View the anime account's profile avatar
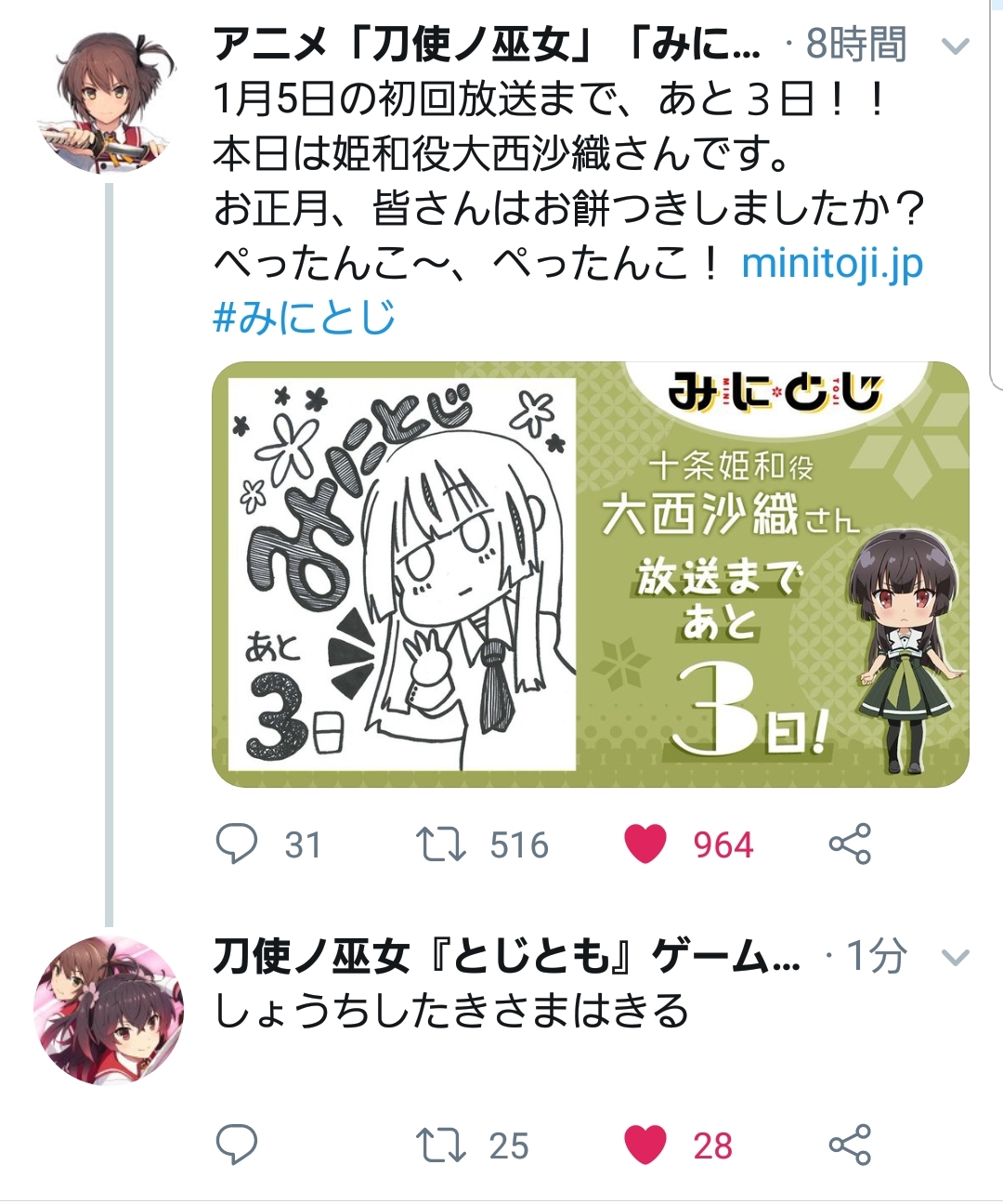 tap(109, 101)
